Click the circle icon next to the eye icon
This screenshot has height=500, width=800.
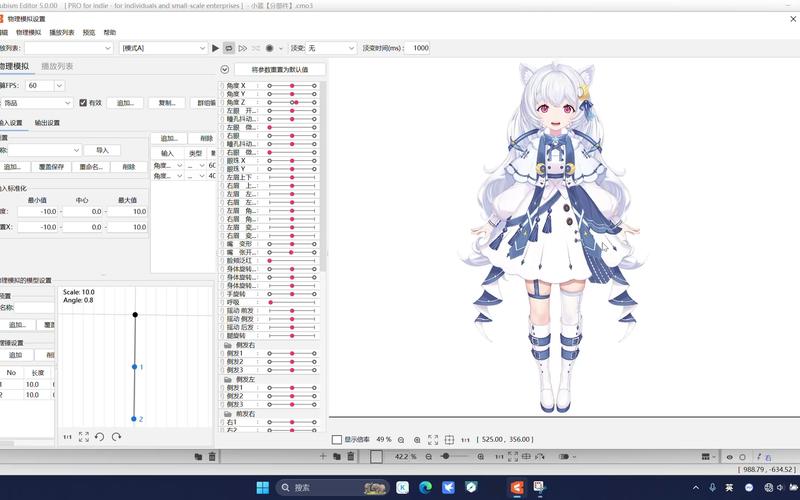coord(742,457)
